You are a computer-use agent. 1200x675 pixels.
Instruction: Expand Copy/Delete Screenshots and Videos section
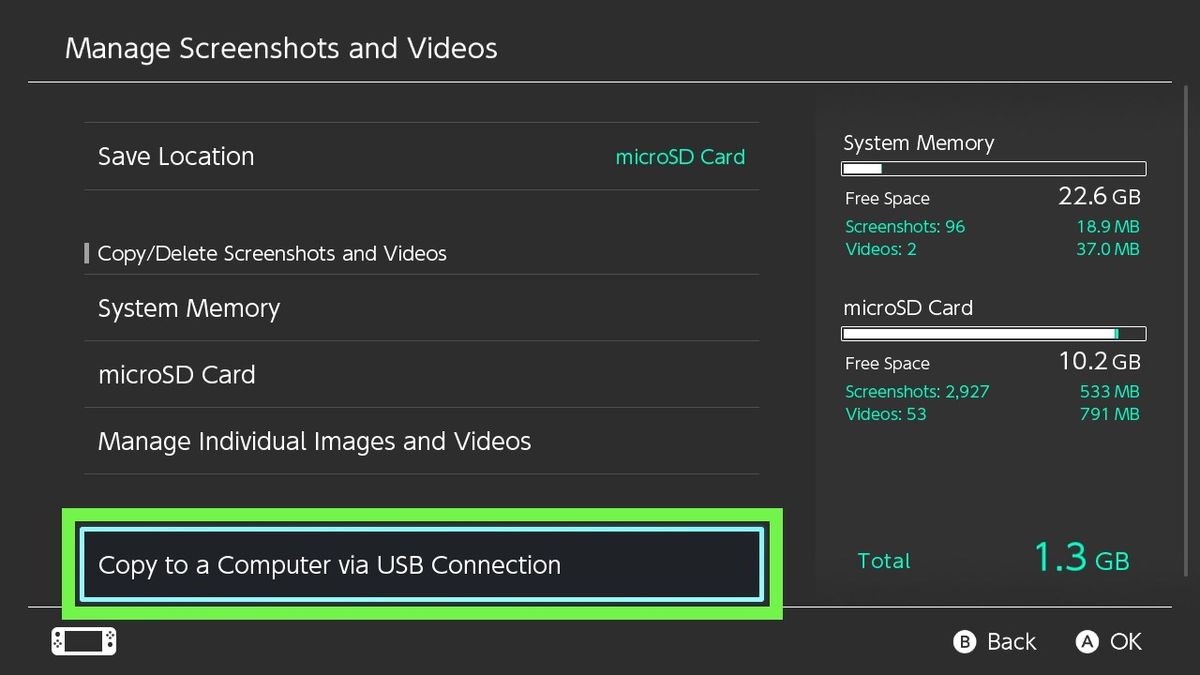click(x=272, y=253)
